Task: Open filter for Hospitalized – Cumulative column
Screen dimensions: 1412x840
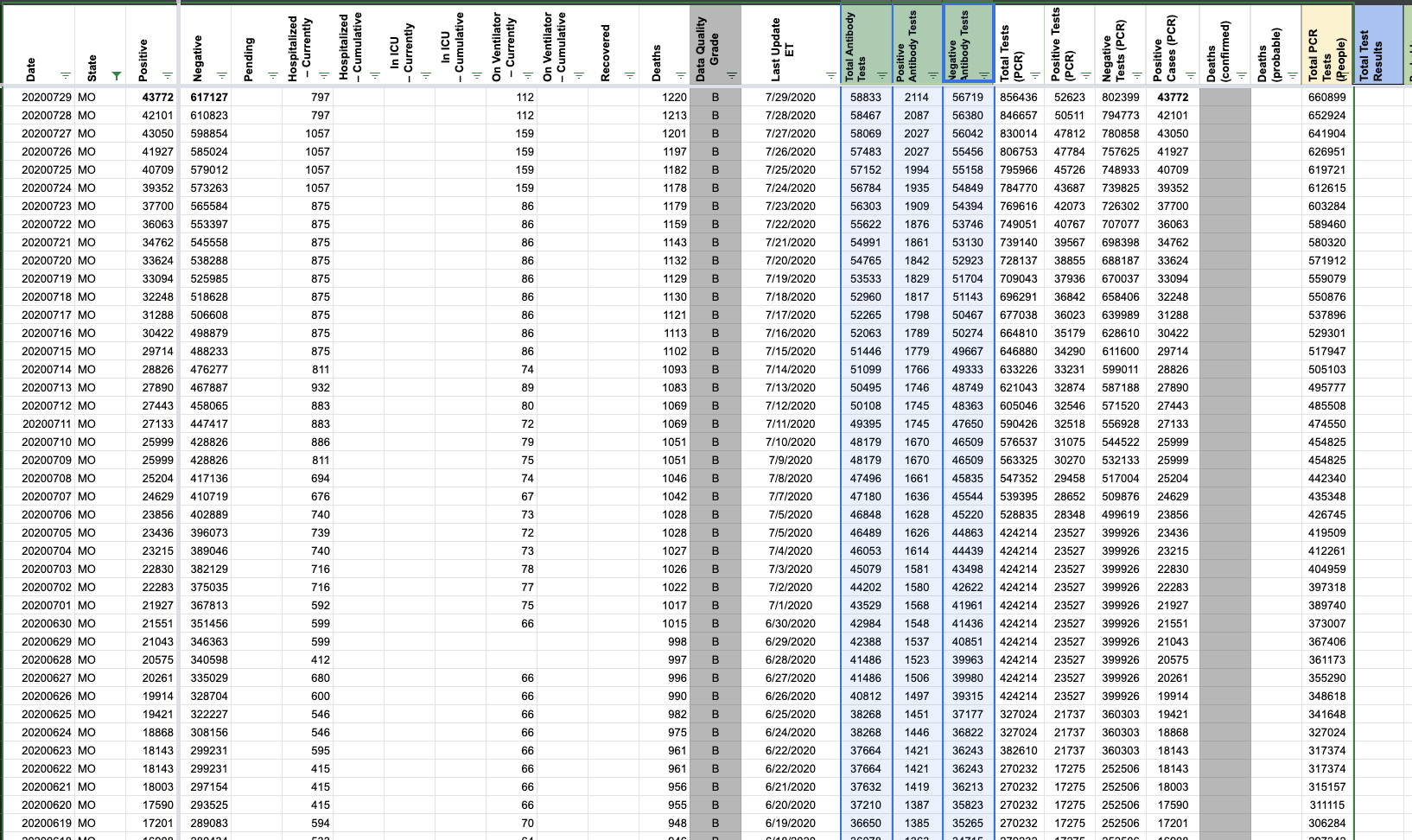Action: pyautogui.click(x=374, y=76)
